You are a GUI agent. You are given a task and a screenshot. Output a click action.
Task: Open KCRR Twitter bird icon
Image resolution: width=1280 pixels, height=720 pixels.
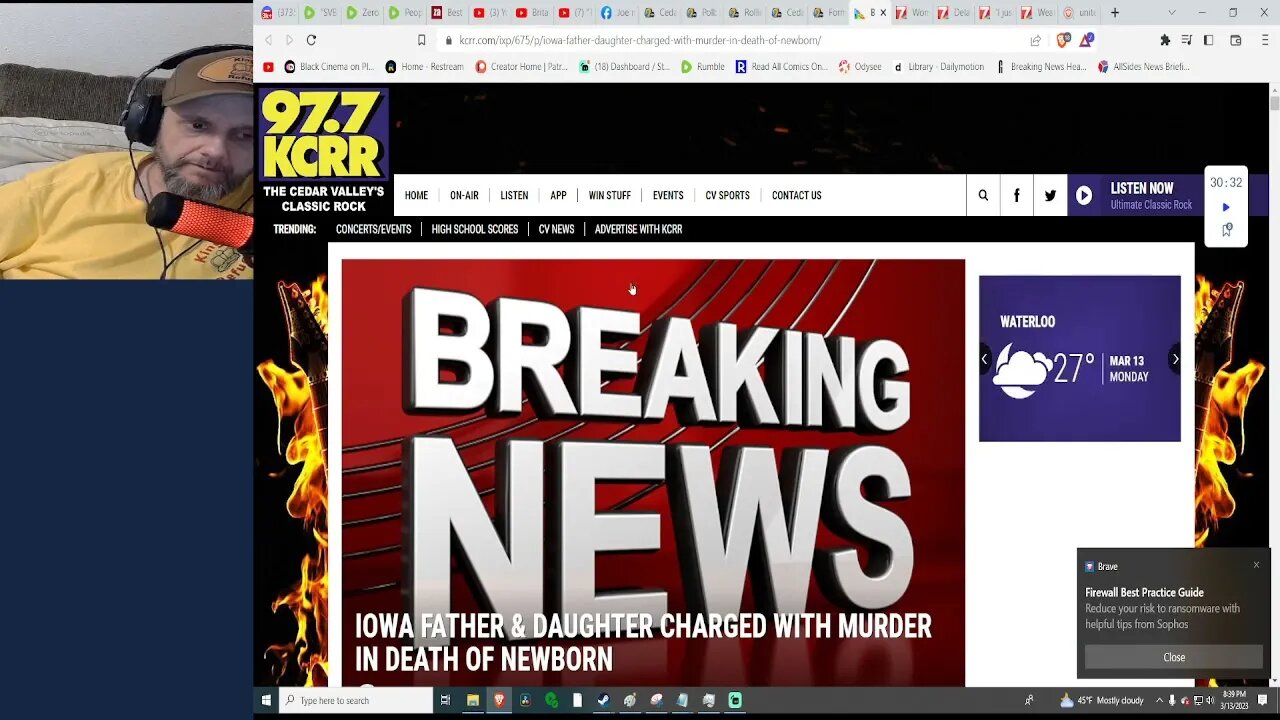pyautogui.click(x=1050, y=195)
